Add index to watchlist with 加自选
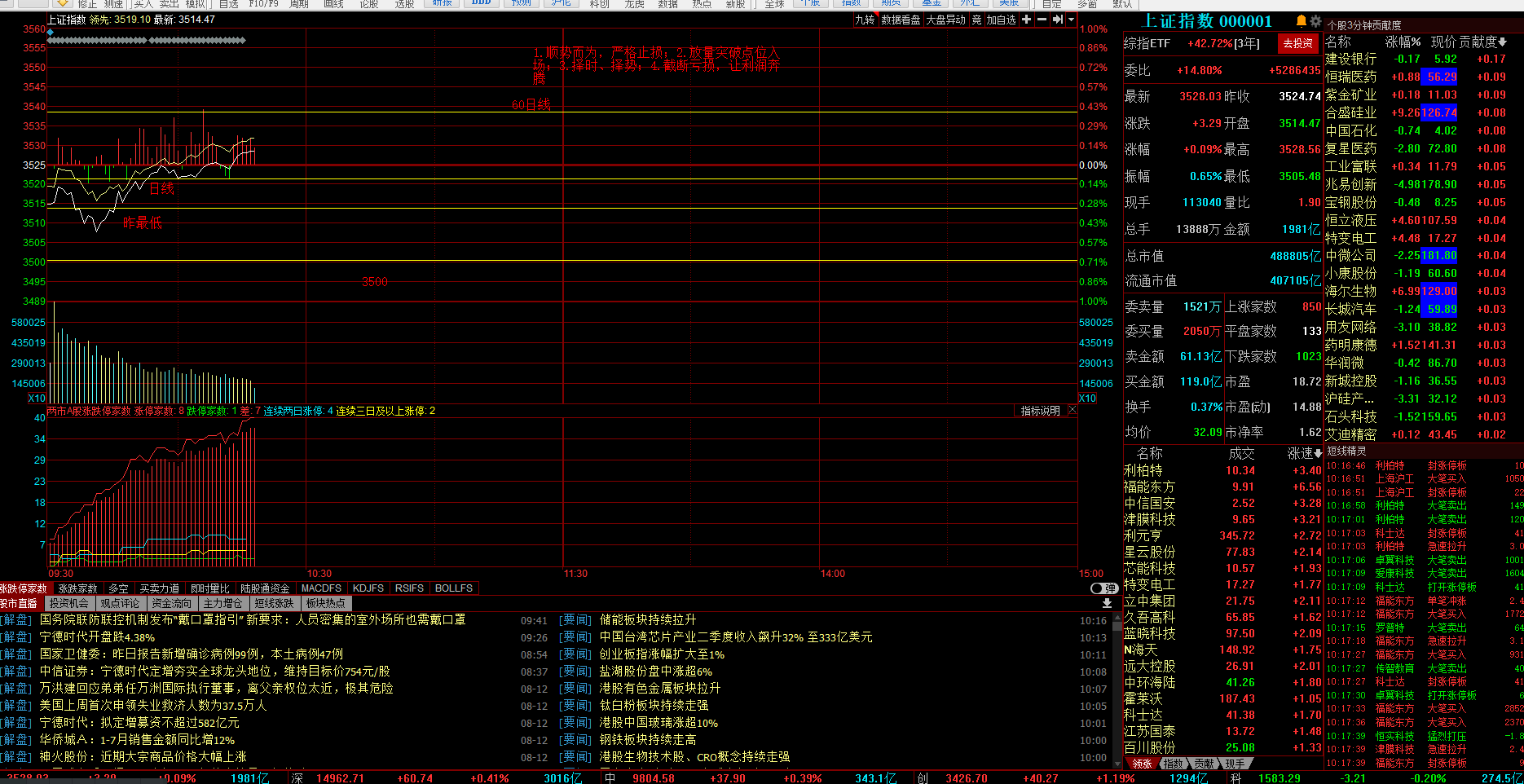1524x784 pixels. 1002,20
